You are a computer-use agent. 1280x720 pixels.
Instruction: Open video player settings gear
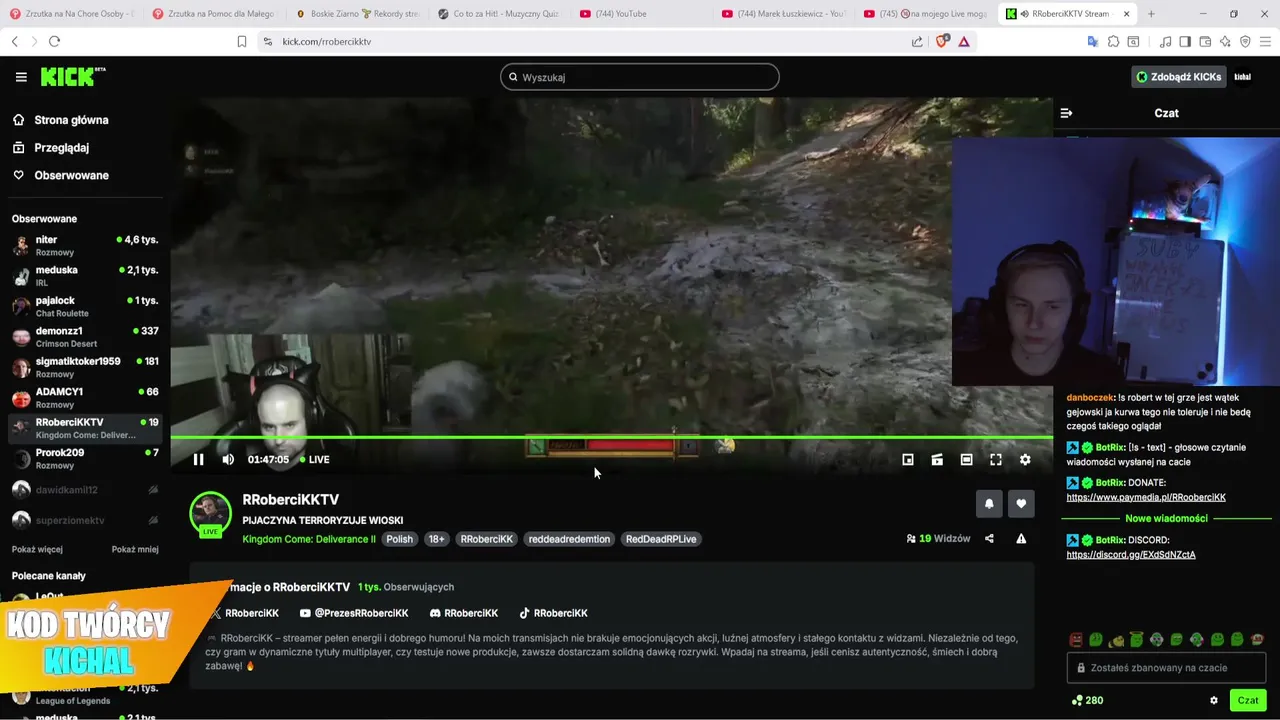click(x=1025, y=460)
